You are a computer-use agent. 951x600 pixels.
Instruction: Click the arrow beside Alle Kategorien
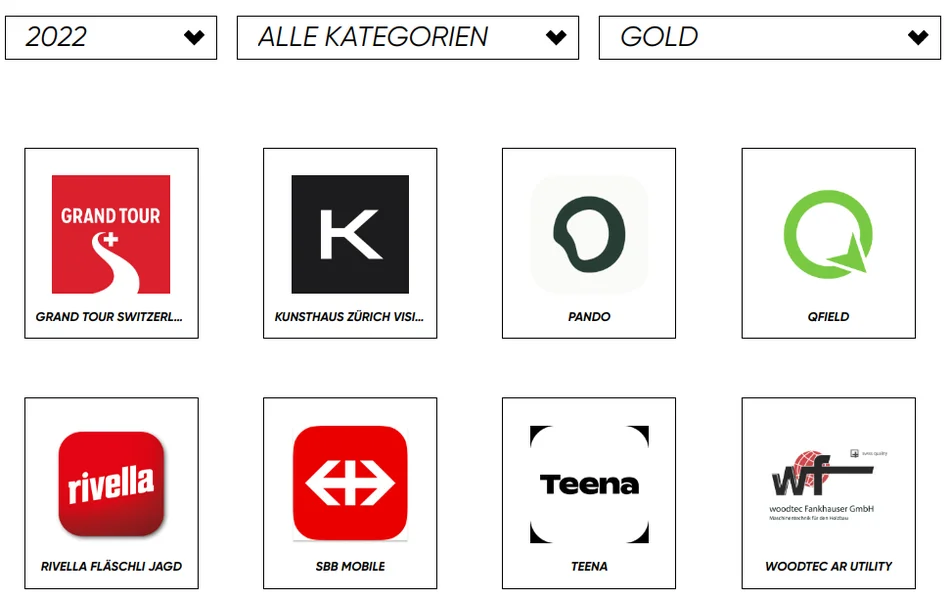[x=556, y=38]
